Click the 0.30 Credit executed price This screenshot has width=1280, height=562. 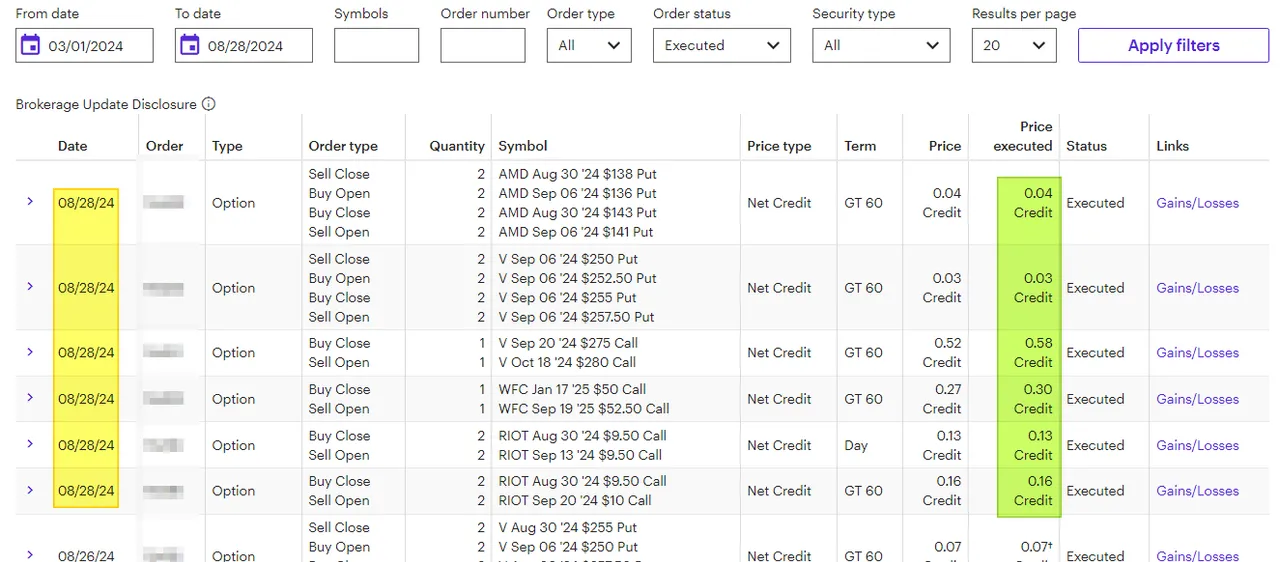(1033, 398)
